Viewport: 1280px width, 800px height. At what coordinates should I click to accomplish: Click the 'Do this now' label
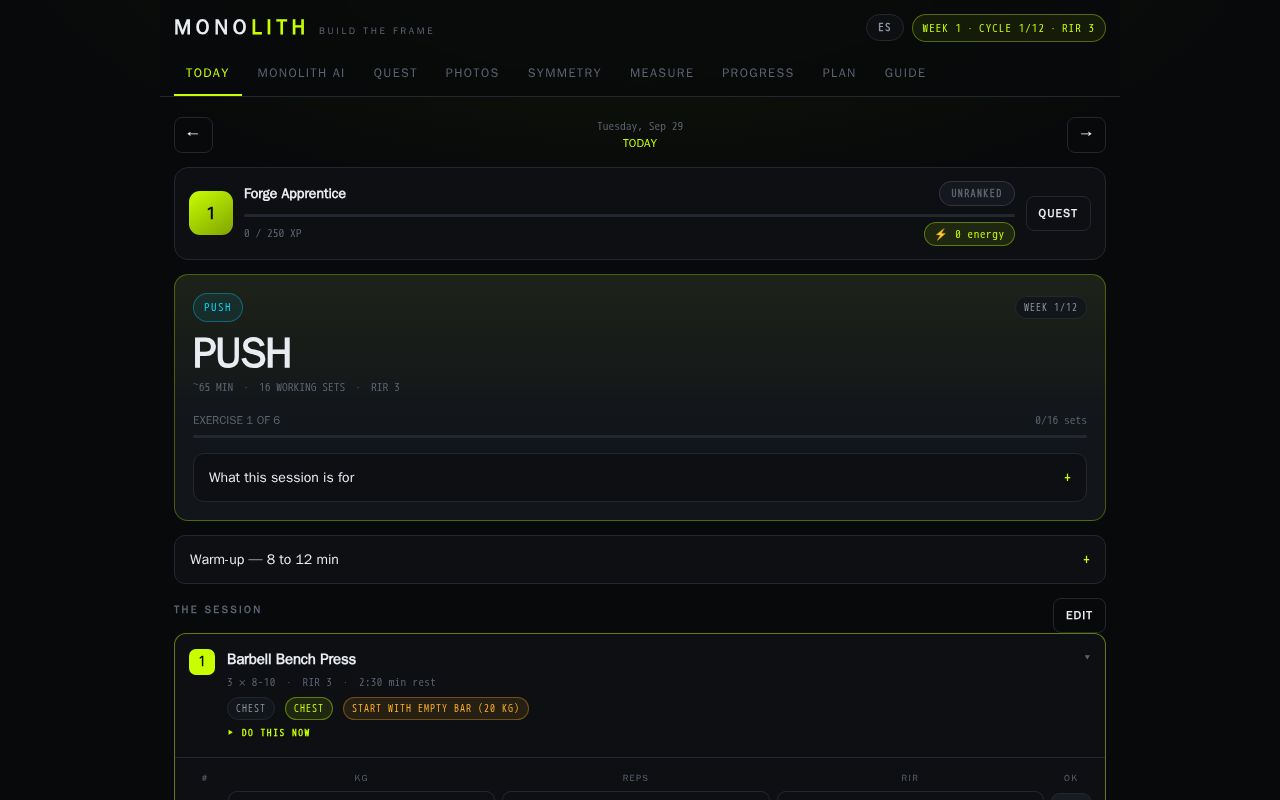(269, 733)
